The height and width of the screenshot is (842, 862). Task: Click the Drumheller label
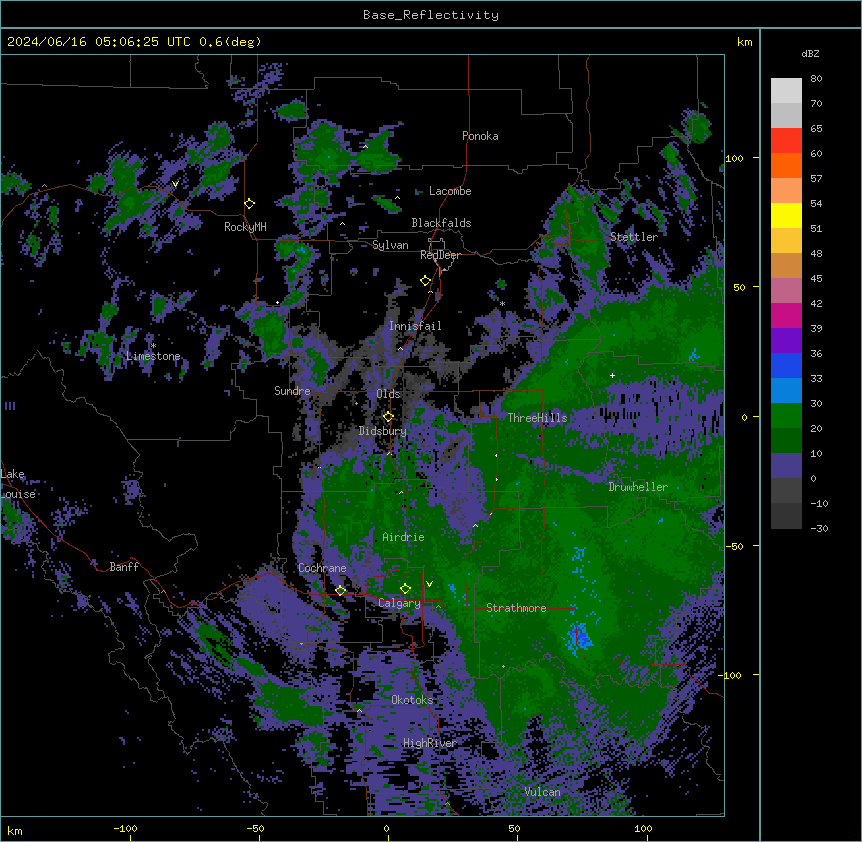(x=638, y=487)
